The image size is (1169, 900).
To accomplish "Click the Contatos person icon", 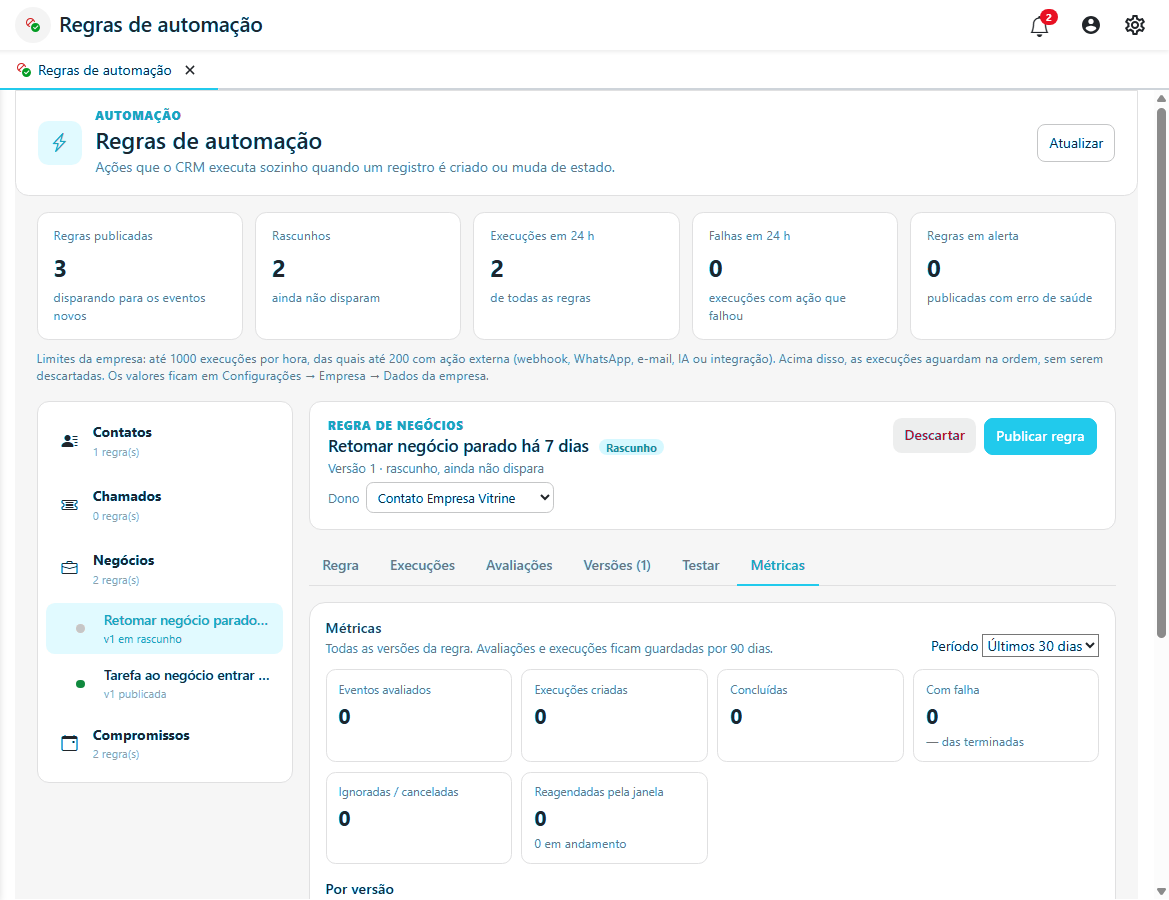I will tap(69, 441).
